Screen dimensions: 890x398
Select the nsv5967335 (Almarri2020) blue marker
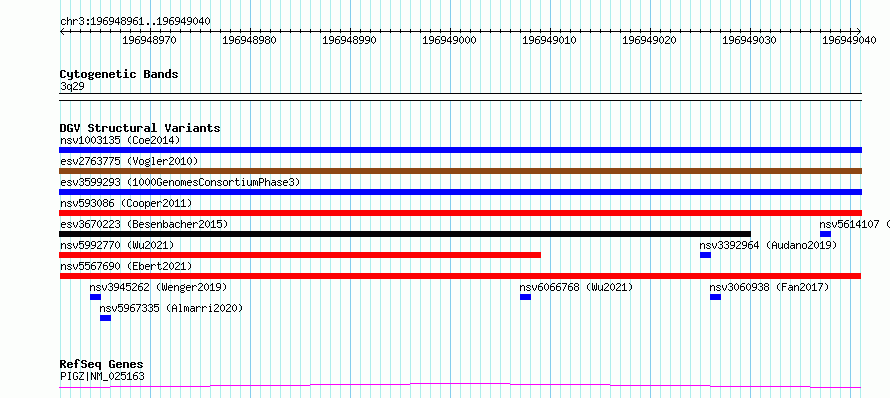pos(106,318)
